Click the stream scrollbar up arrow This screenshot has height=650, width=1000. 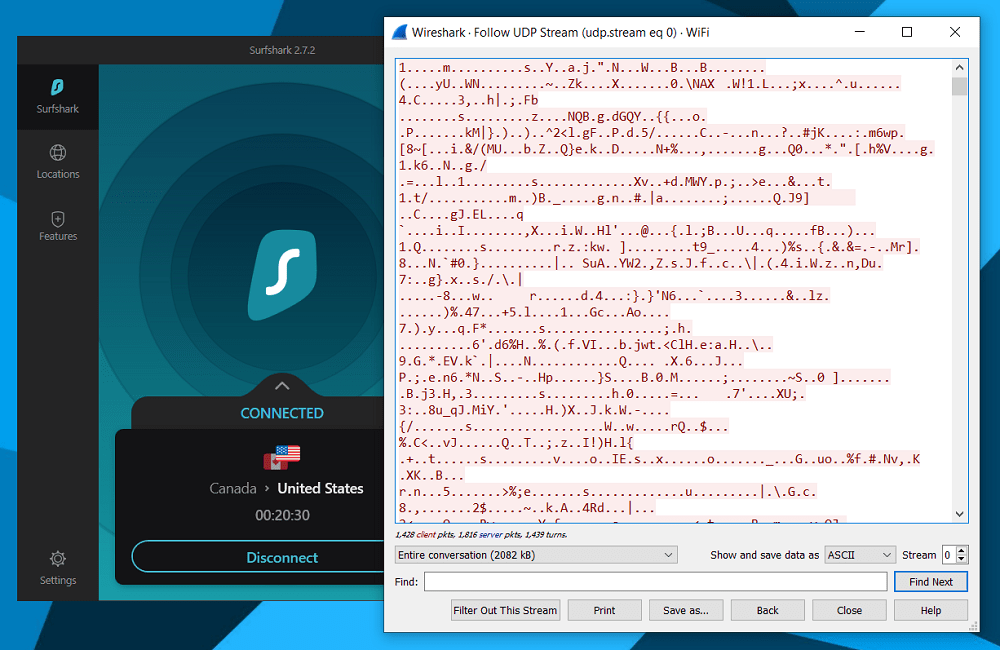[x=959, y=68]
